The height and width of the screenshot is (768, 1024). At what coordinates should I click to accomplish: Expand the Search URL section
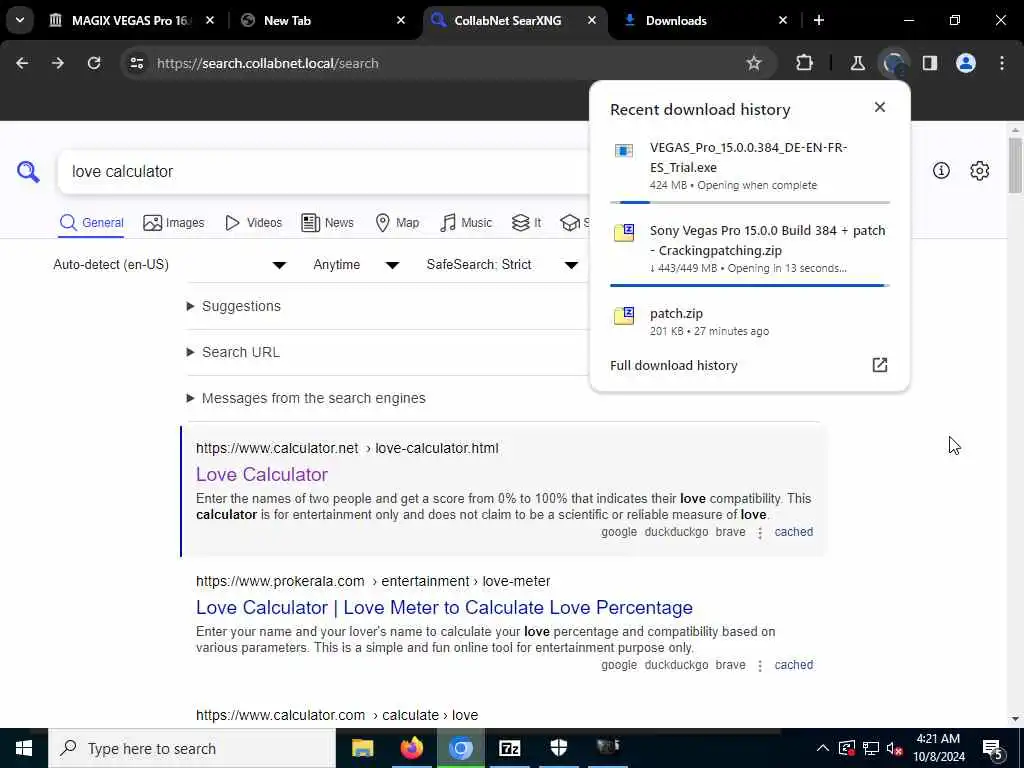tap(234, 352)
